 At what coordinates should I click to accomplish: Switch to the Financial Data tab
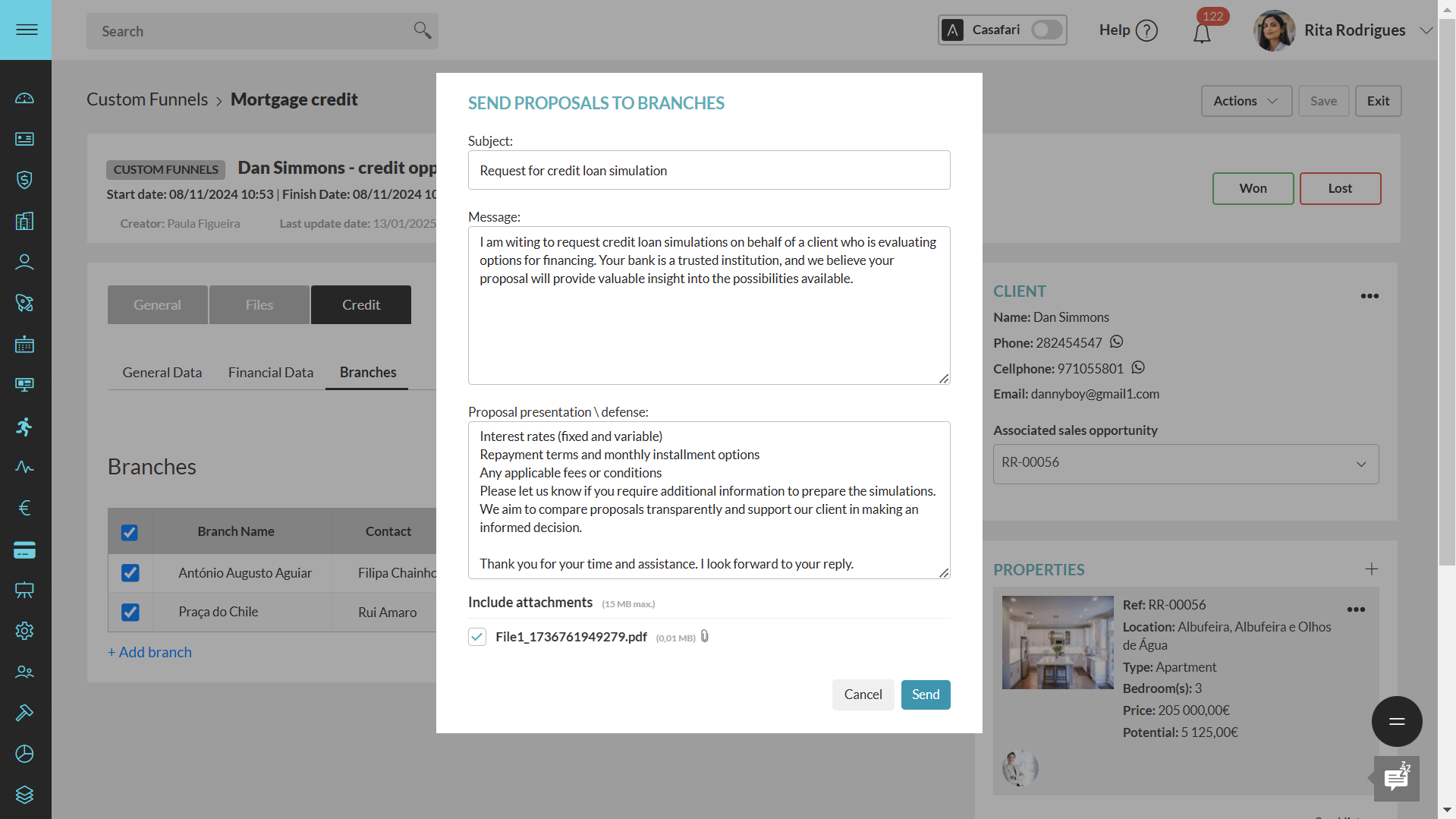pyautogui.click(x=270, y=373)
